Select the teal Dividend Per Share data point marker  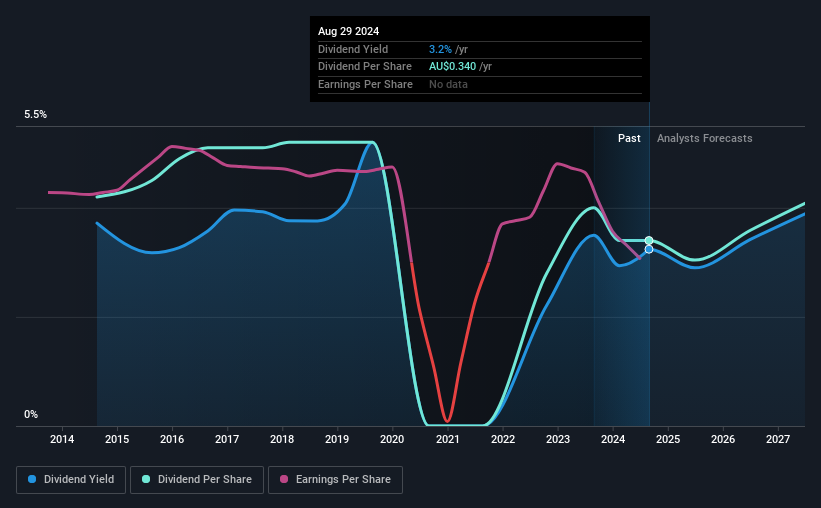[649, 240]
